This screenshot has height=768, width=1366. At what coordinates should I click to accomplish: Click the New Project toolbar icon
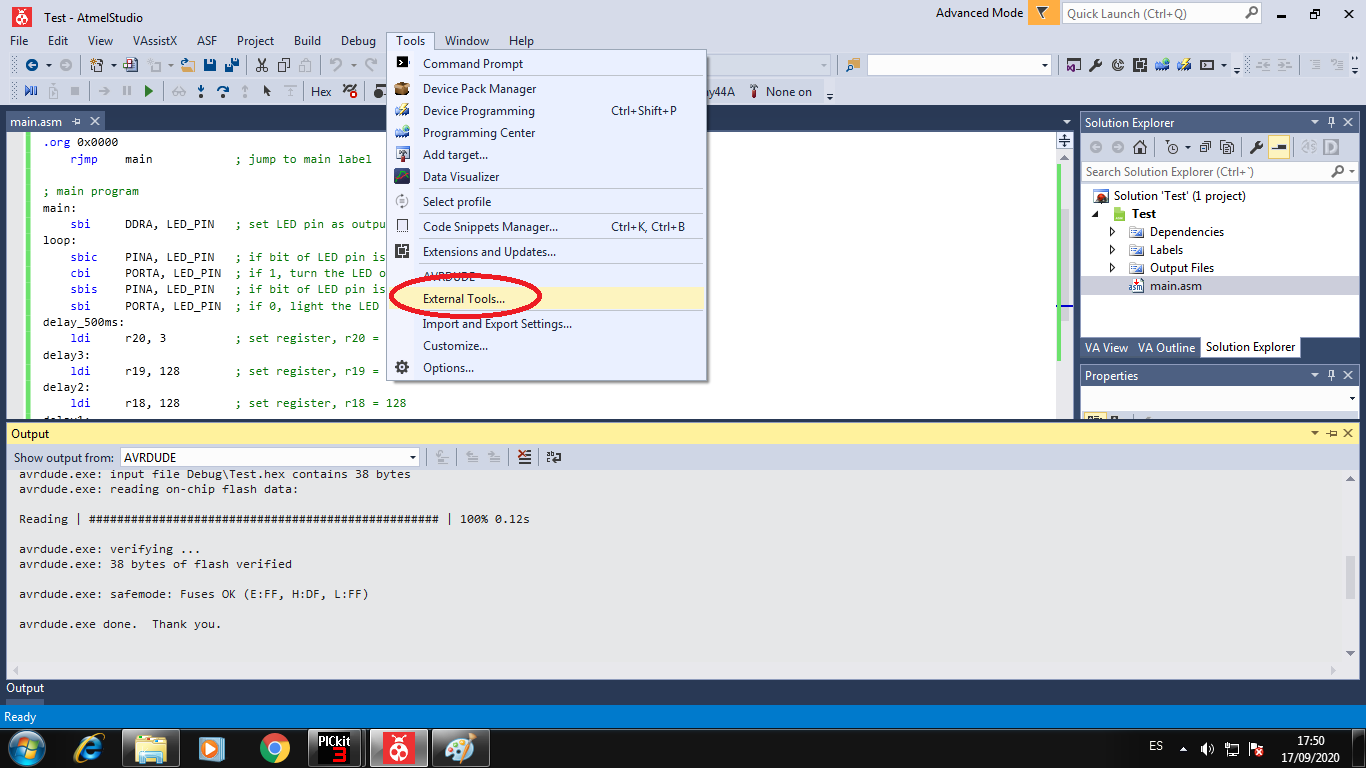click(x=97, y=65)
